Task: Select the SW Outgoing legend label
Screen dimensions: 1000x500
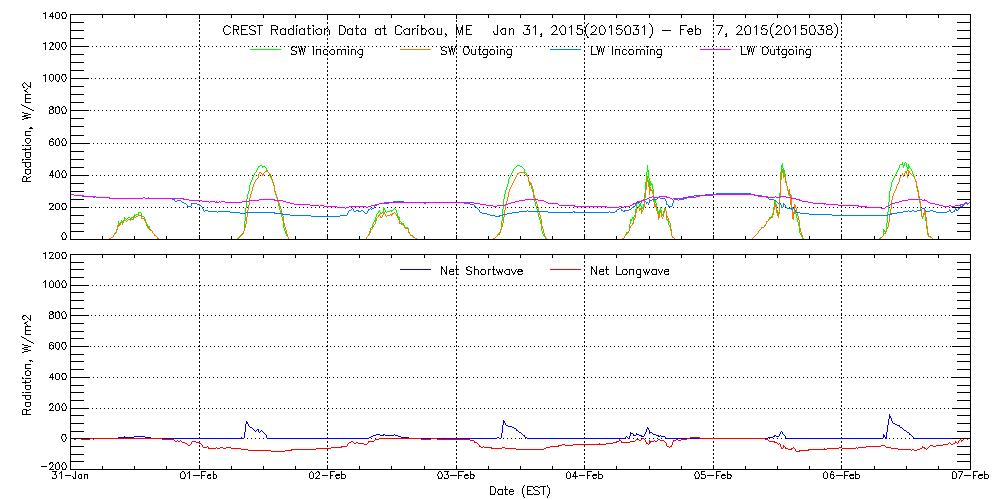Action: [x=477, y=52]
